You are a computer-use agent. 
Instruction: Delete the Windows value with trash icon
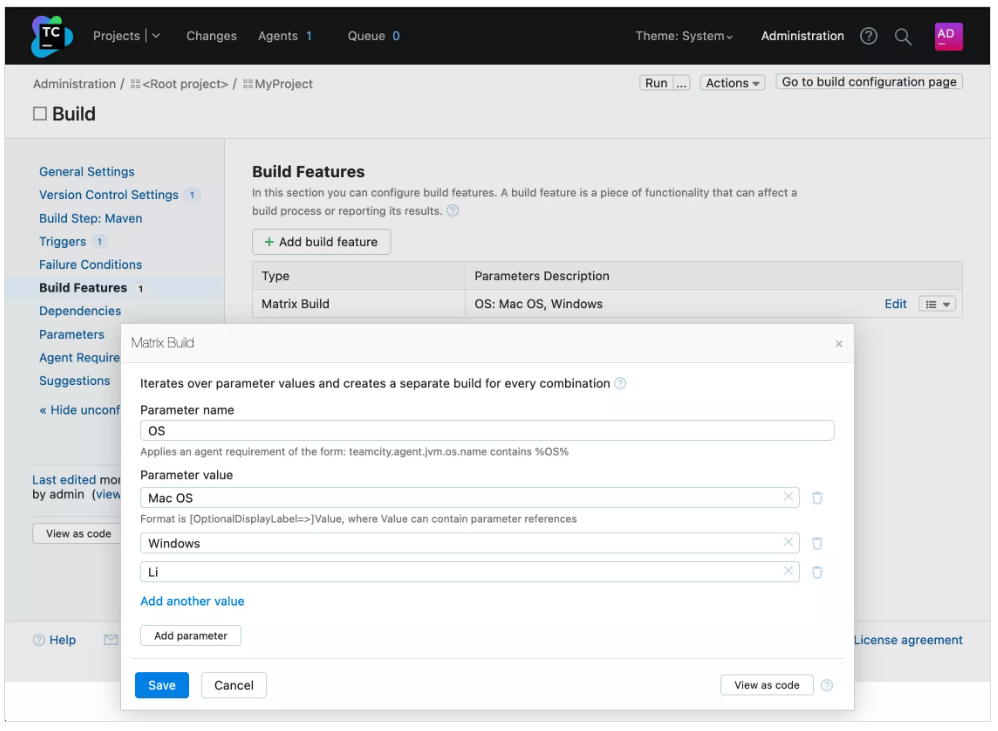click(817, 543)
